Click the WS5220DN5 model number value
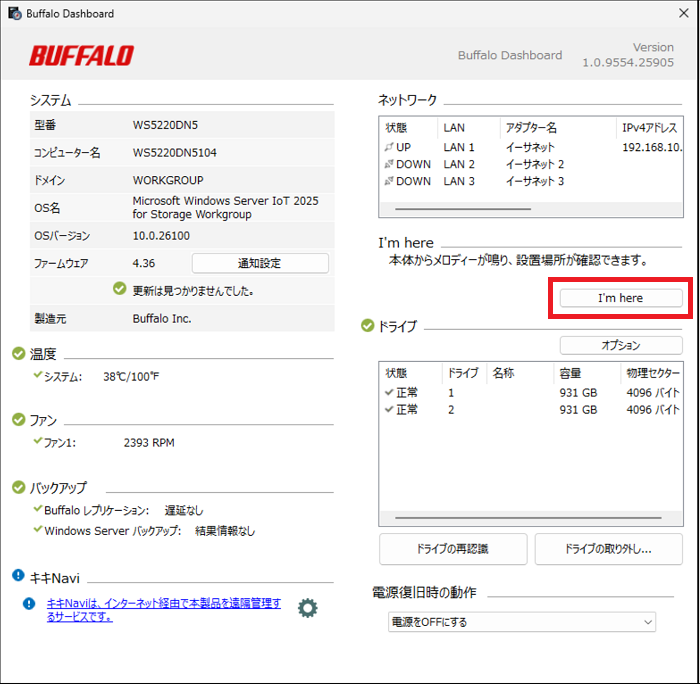Screen dimensions: 700x684 (165, 125)
